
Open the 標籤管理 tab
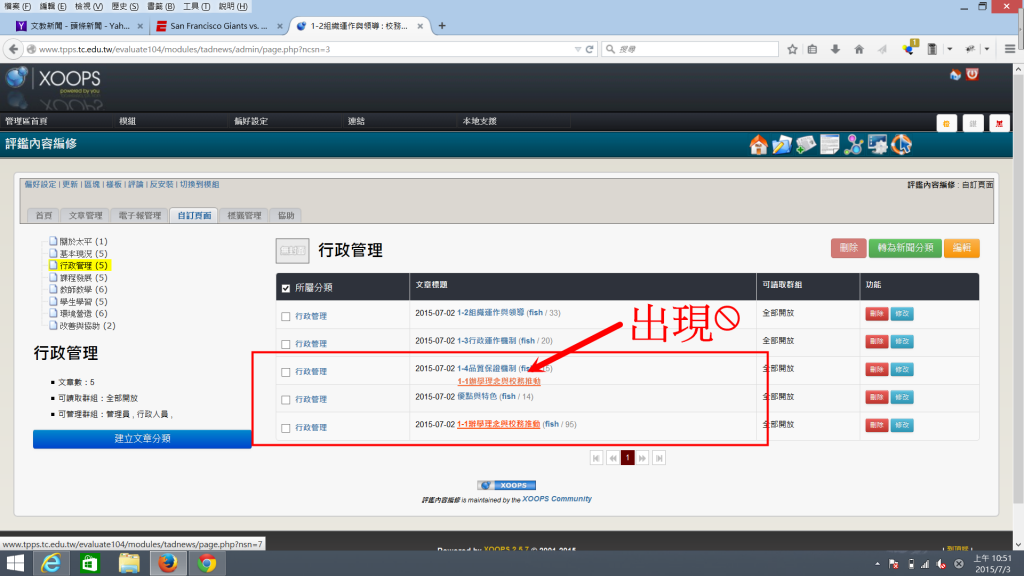[244, 216]
